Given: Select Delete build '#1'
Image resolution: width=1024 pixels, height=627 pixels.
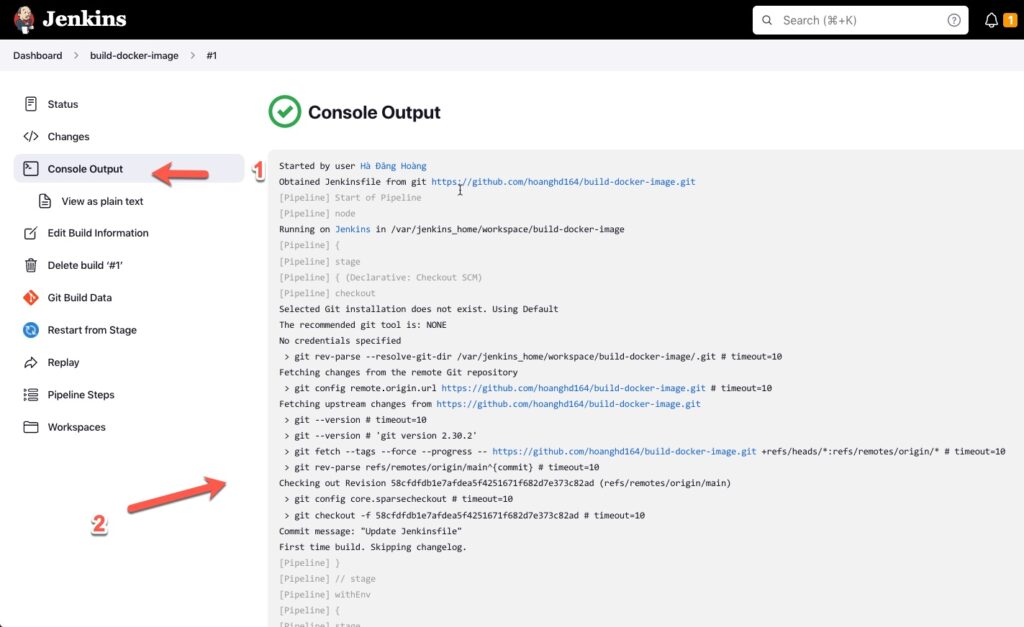Looking at the screenshot, I should [85, 265].
